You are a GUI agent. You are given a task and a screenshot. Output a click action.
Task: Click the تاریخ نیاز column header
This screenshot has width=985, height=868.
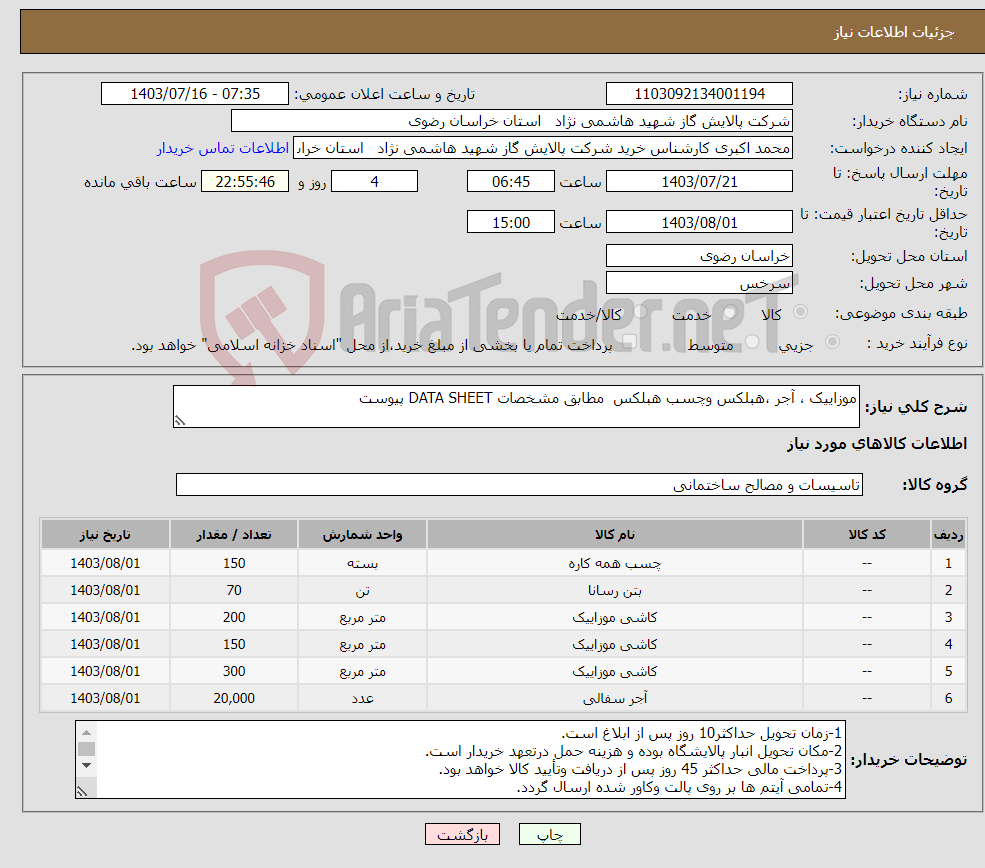(105, 534)
